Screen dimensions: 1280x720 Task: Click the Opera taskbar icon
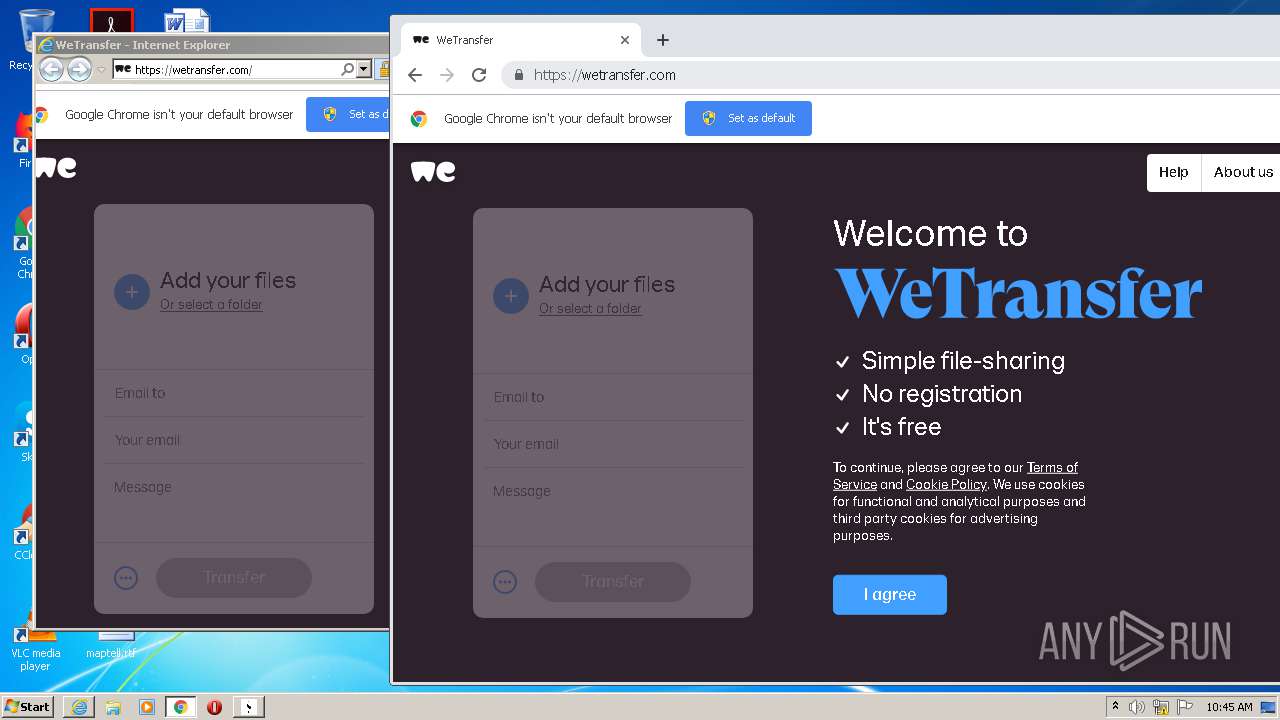click(214, 707)
